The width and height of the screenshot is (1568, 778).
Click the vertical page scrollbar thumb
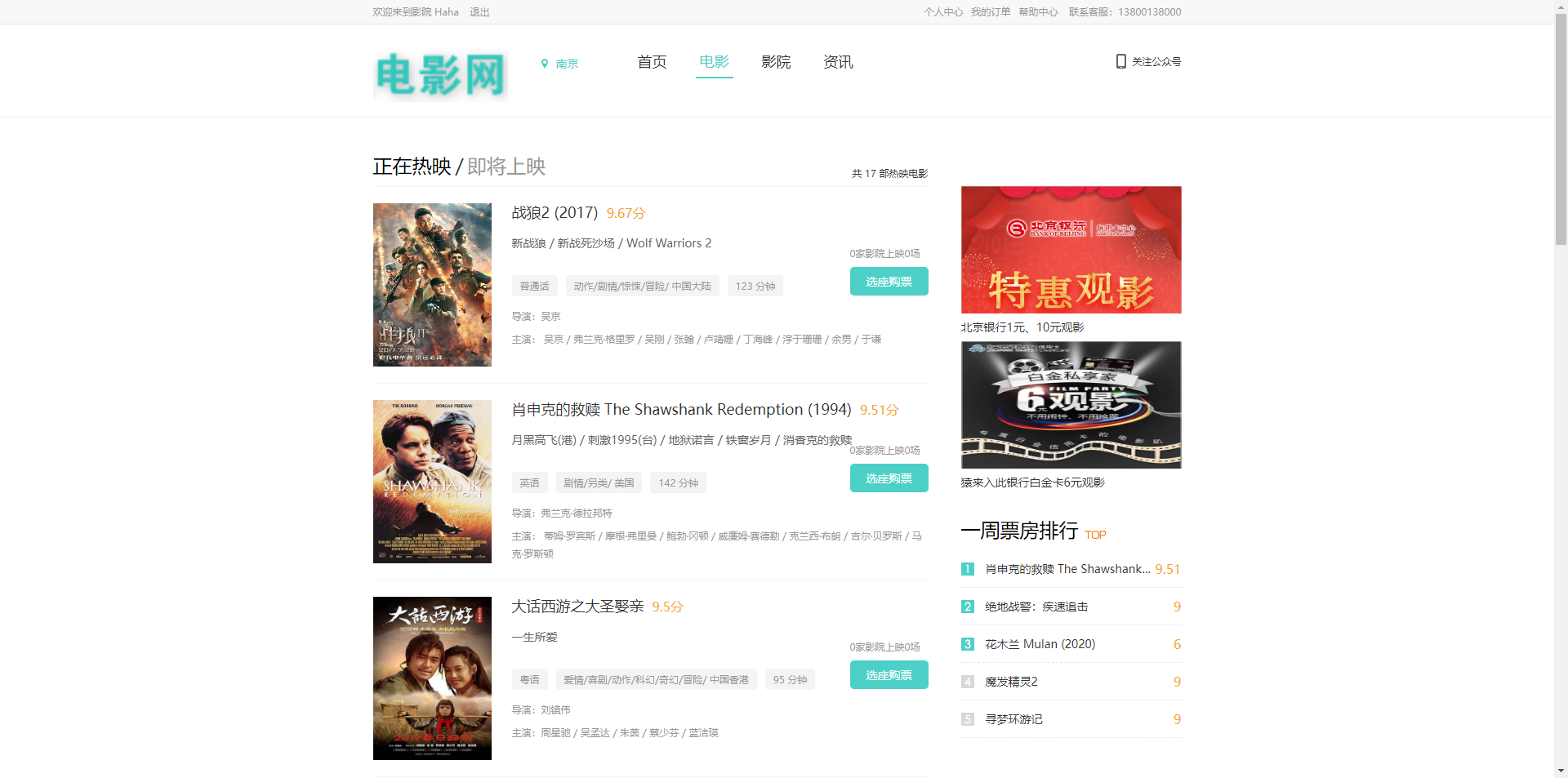pos(1561,131)
